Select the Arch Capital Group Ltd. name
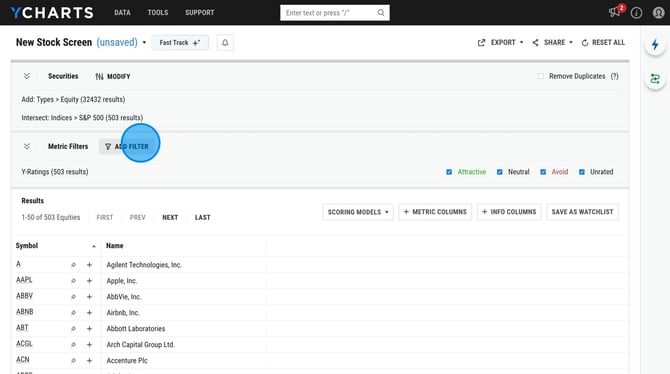 coord(141,345)
